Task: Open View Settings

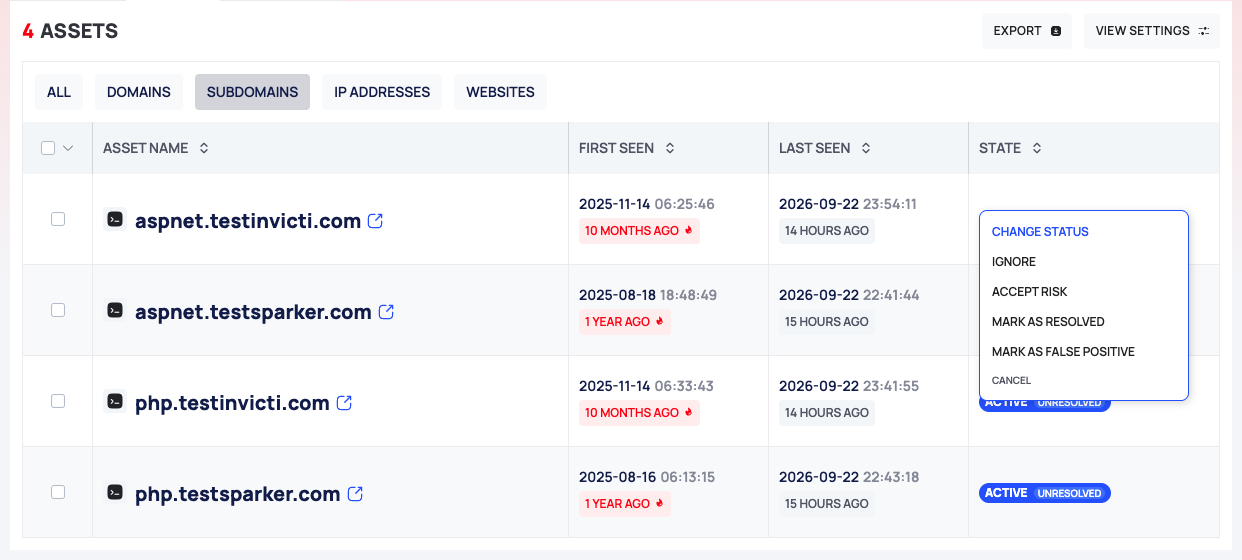Action: coord(1152,31)
